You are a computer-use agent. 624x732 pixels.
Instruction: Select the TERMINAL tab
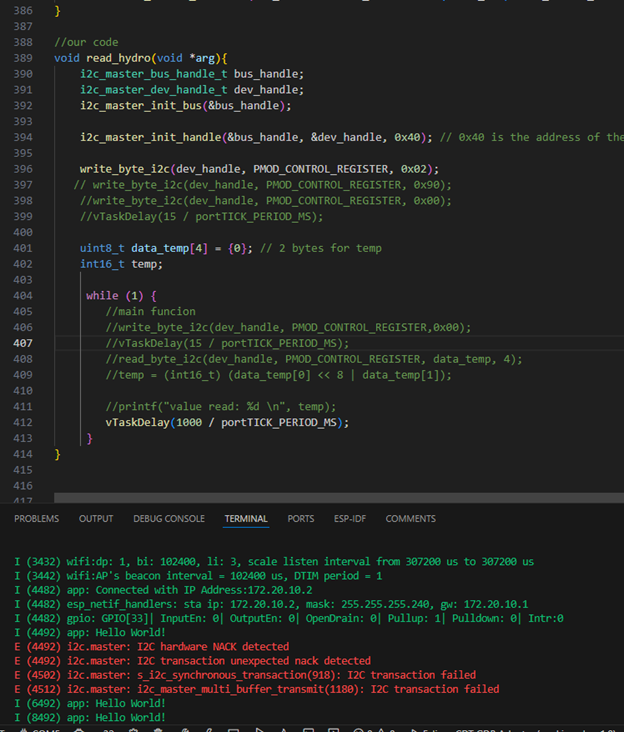(246, 519)
